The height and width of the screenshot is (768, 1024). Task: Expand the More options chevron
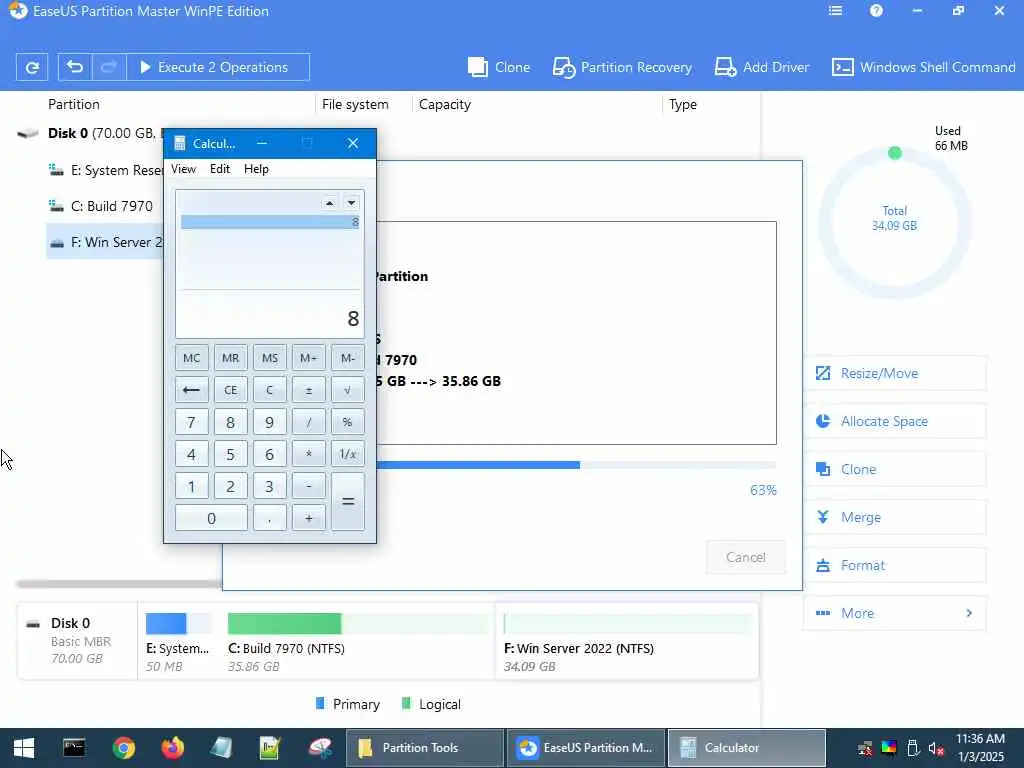point(969,613)
